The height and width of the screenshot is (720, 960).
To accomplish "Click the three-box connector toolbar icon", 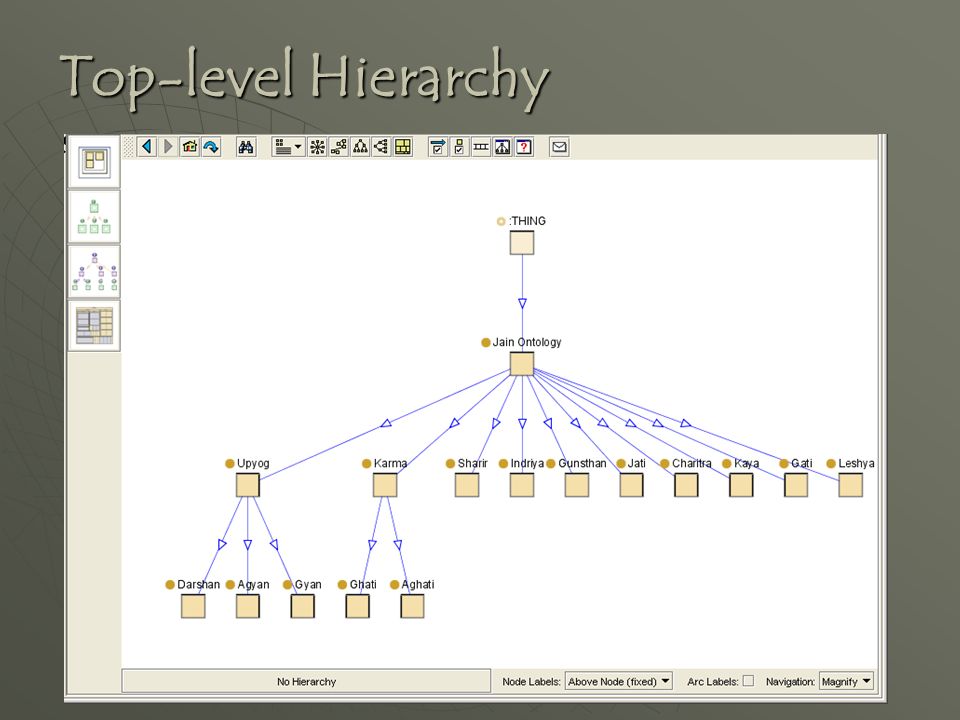I will point(481,147).
